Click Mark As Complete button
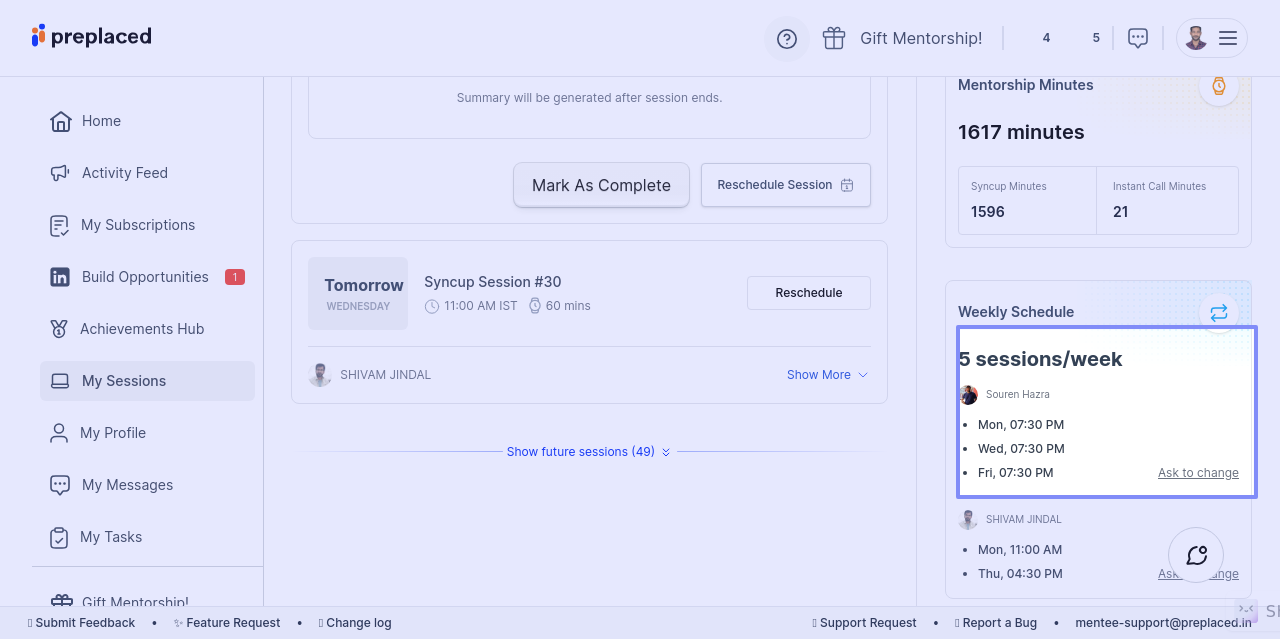1280x639 pixels. tap(601, 185)
